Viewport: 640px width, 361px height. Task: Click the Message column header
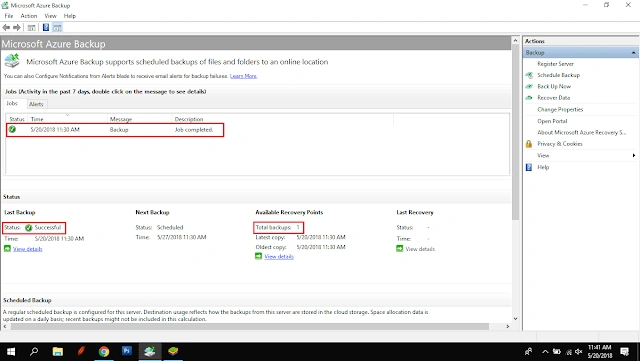tap(139, 119)
